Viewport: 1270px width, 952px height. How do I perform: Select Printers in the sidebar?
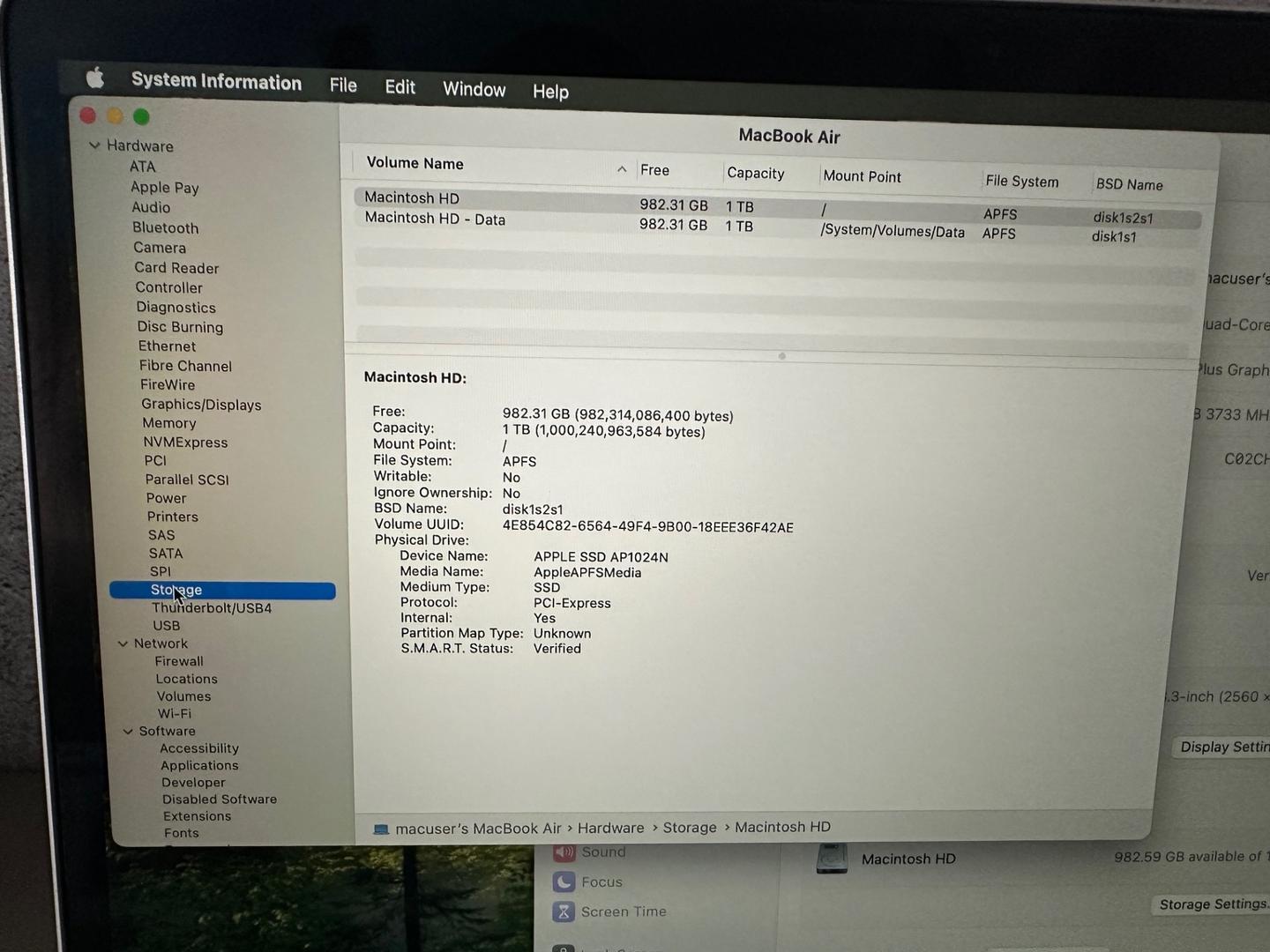click(x=172, y=517)
